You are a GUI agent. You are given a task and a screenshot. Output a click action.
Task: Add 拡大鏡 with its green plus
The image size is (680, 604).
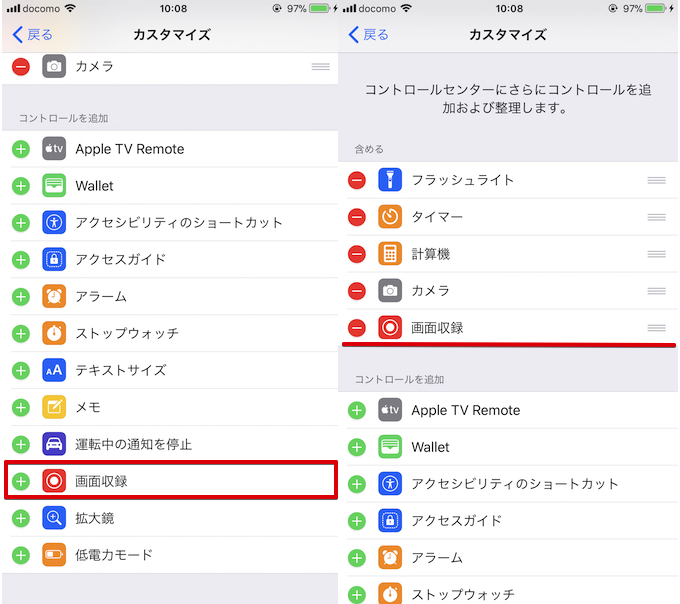[20, 518]
